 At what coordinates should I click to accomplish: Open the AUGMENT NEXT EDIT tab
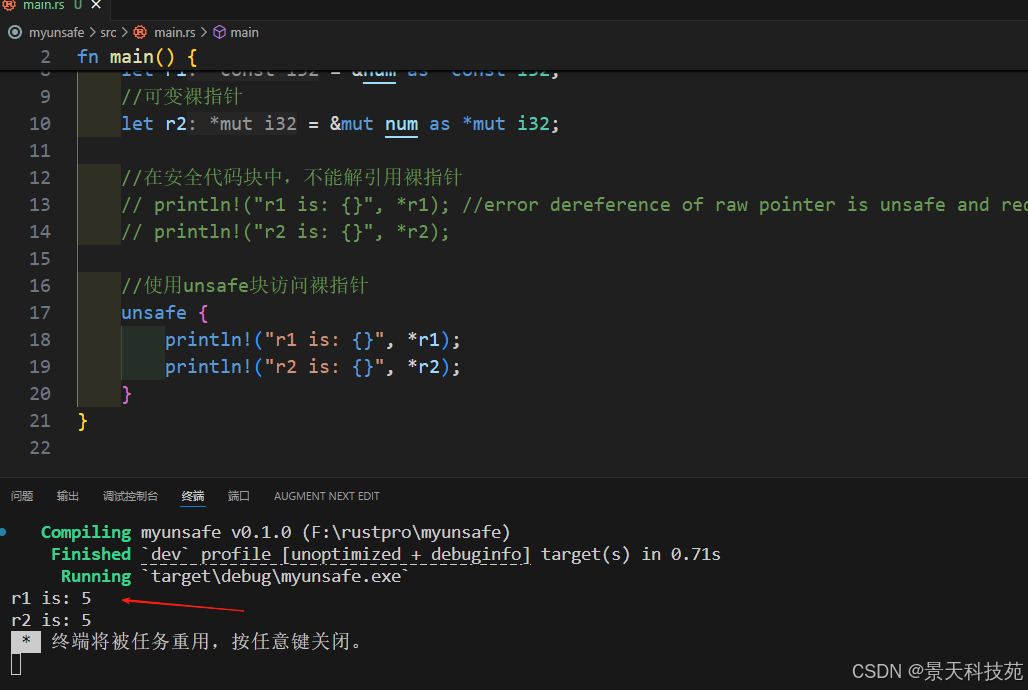(326, 496)
